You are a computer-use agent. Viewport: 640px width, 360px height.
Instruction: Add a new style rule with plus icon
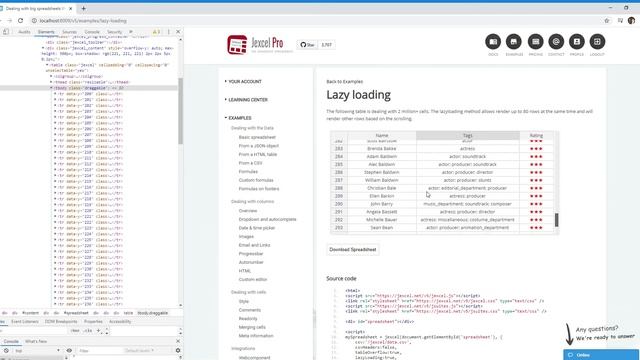point(98,331)
